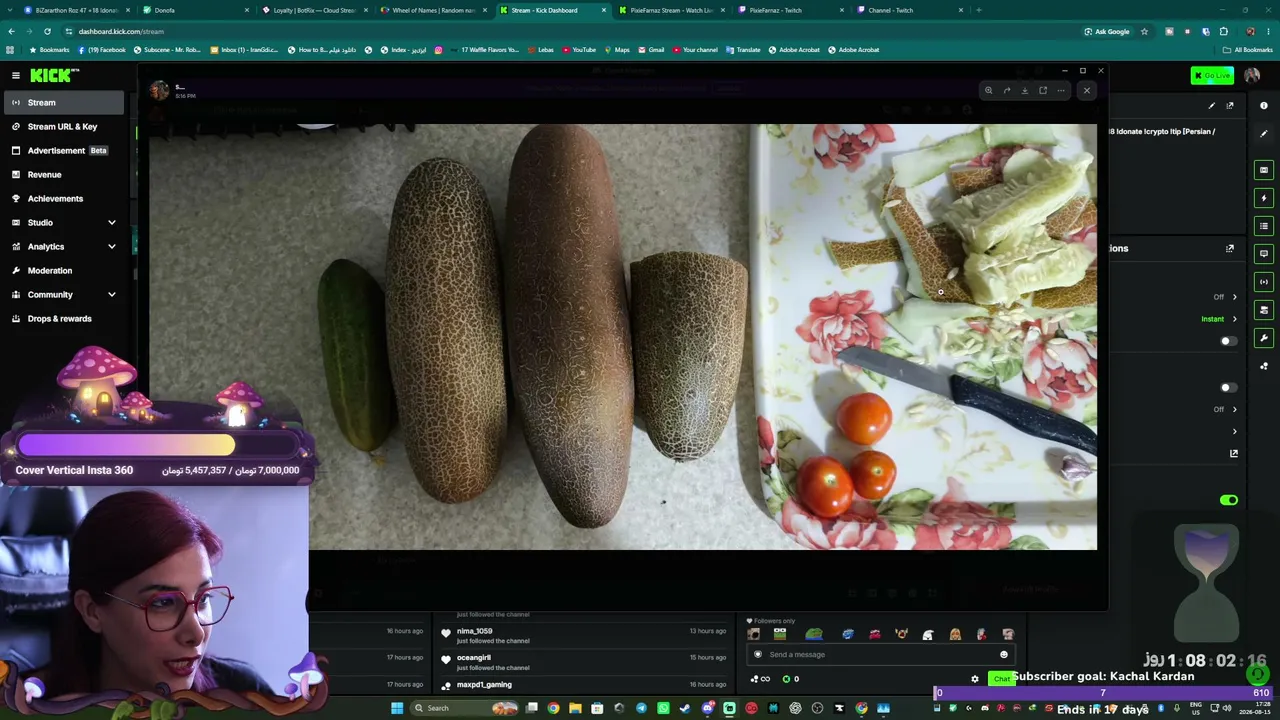Expand the Off setting chevron
The image size is (1280, 720).
pos(1234,297)
